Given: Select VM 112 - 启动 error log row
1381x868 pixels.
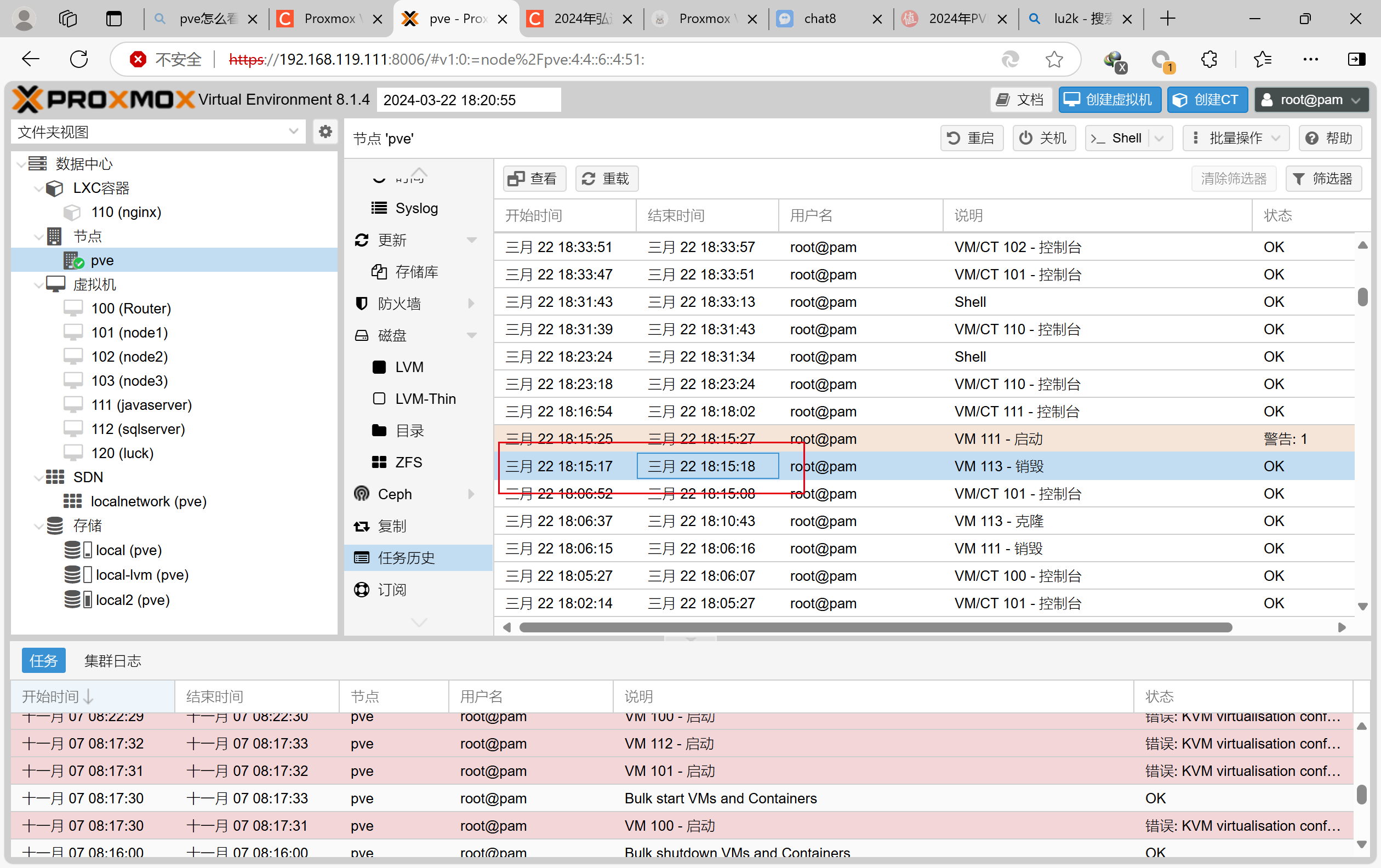Looking at the screenshot, I should [x=681, y=744].
